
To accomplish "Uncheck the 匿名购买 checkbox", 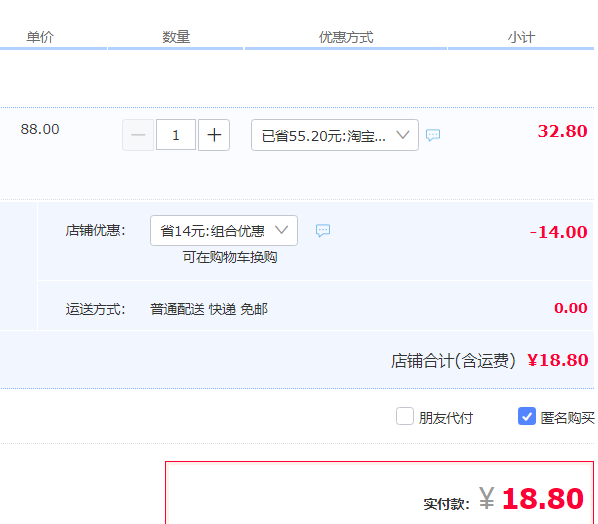I will [527, 416].
